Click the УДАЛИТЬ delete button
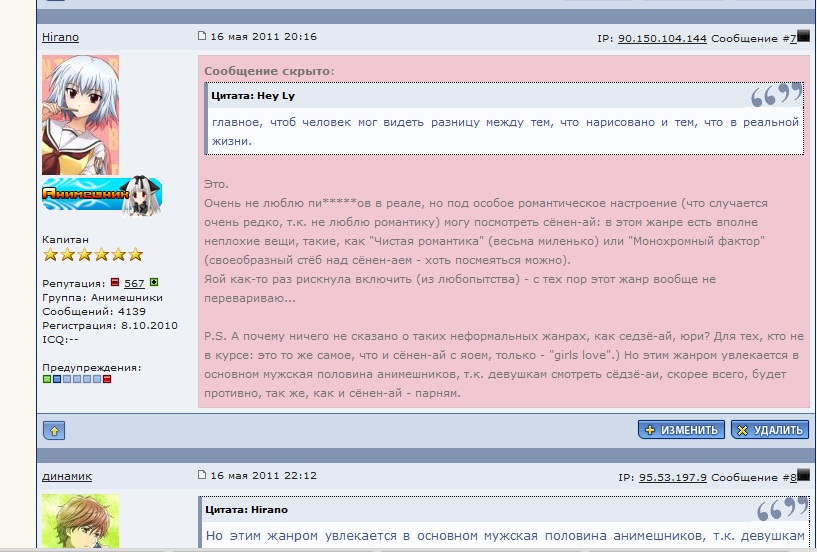 [770, 430]
